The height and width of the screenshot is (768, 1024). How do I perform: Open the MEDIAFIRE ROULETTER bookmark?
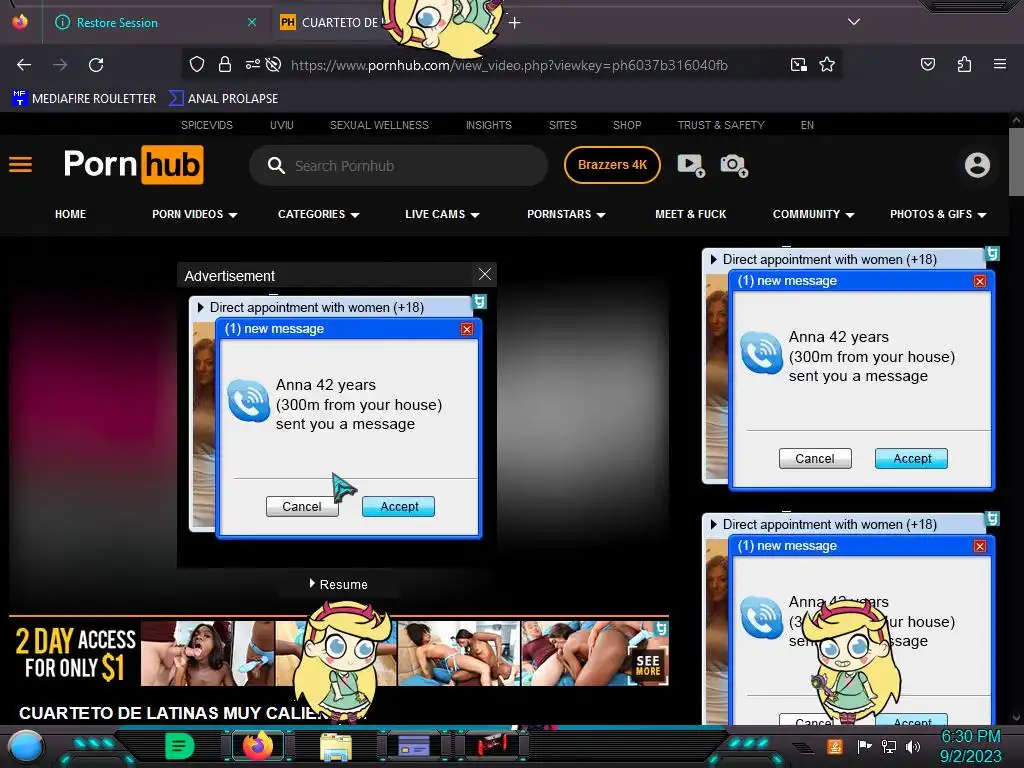point(84,99)
